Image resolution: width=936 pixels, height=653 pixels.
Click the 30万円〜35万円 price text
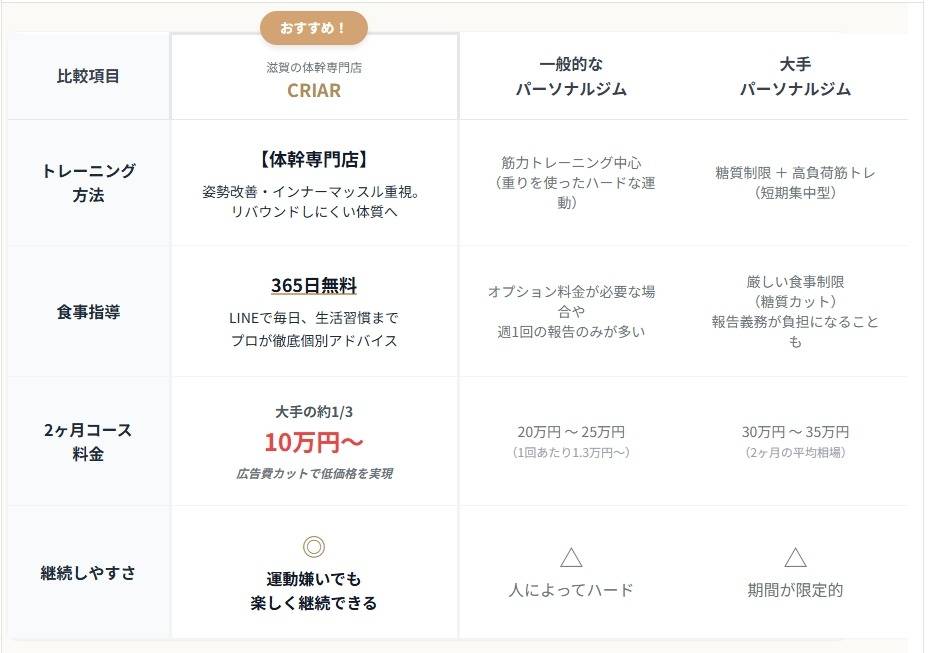pyautogui.click(x=795, y=432)
